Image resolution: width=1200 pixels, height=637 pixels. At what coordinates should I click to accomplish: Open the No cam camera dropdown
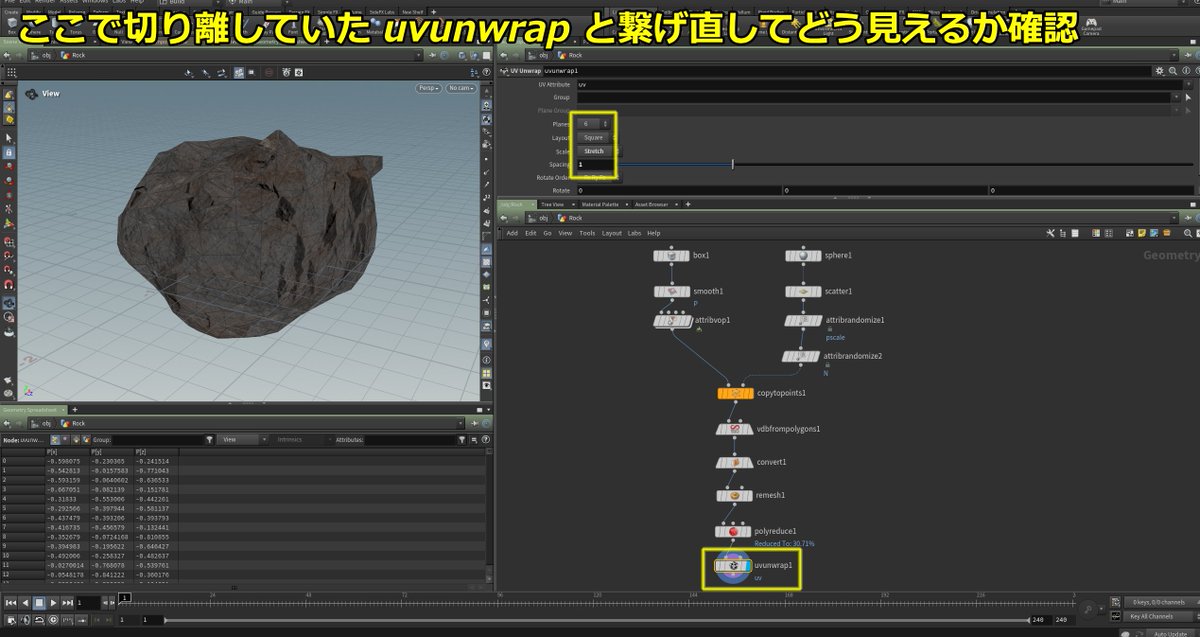(x=461, y=89)
